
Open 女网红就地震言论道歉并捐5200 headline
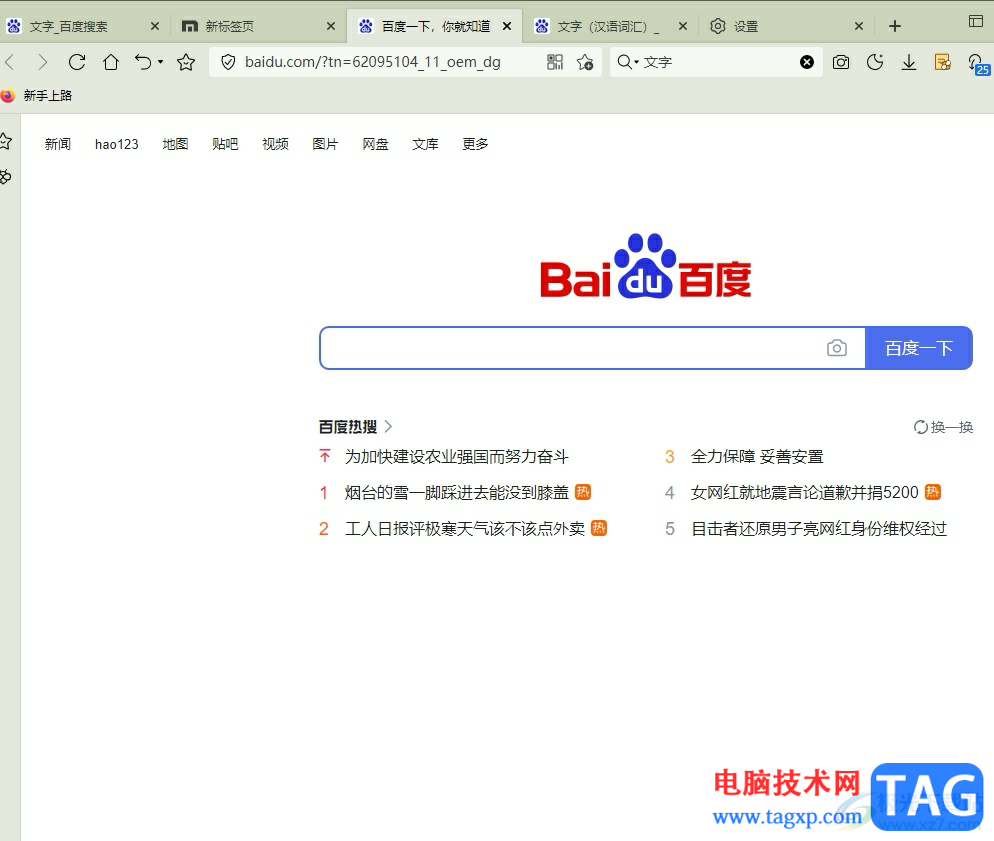[x=804, y=492]
